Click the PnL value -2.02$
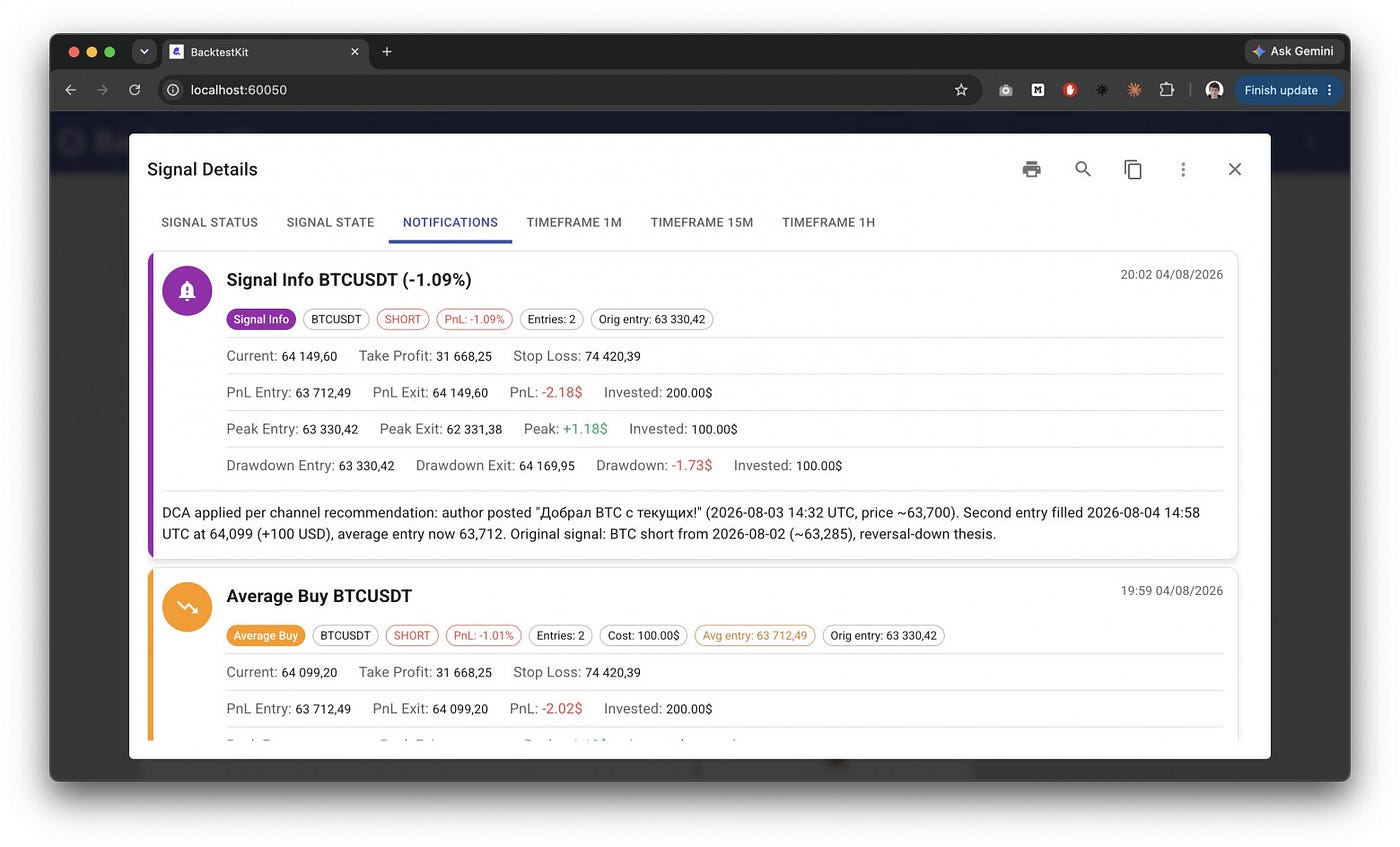Image resolution: width=1400 pixels, height=847 pixels. coord(561,709)
